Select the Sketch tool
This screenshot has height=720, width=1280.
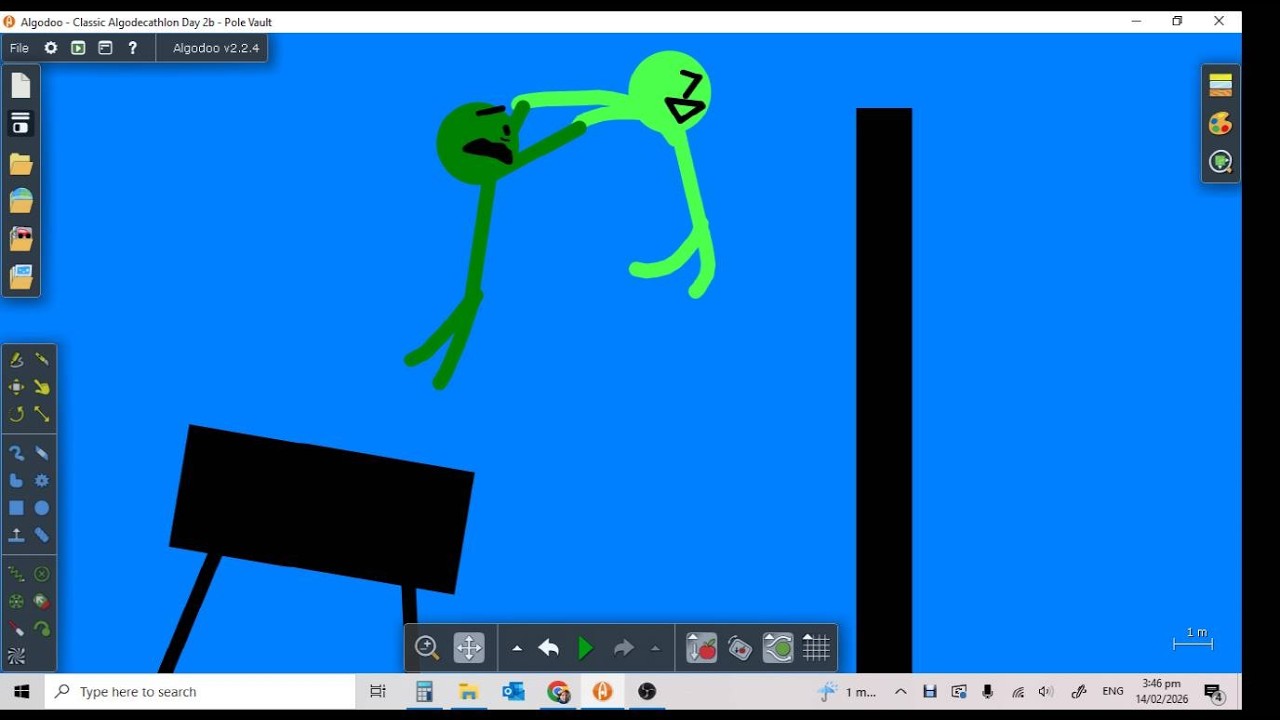pyautogui.click(x=16, y=359)
